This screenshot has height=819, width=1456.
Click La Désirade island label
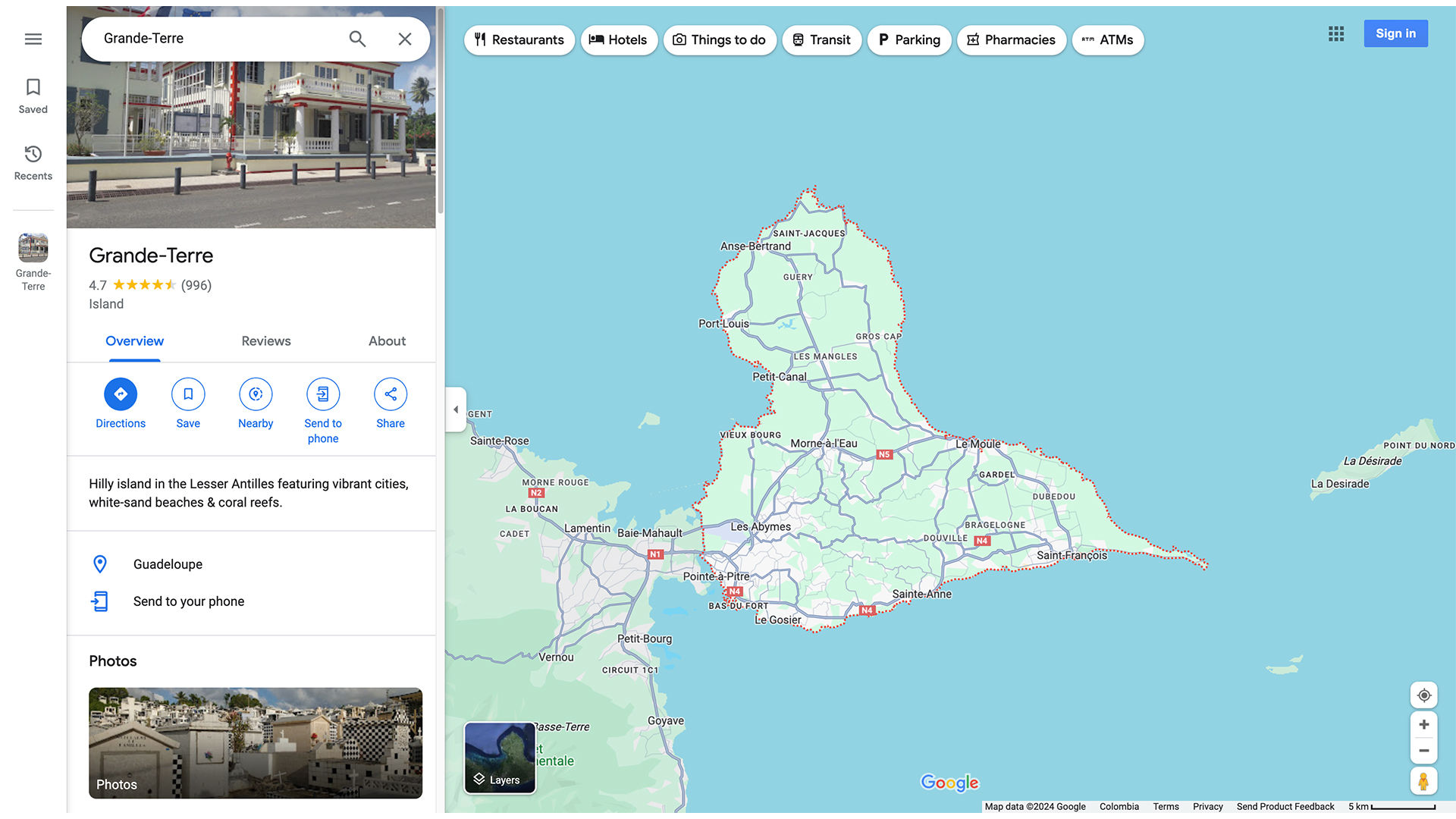click(x=1373, y=461)
